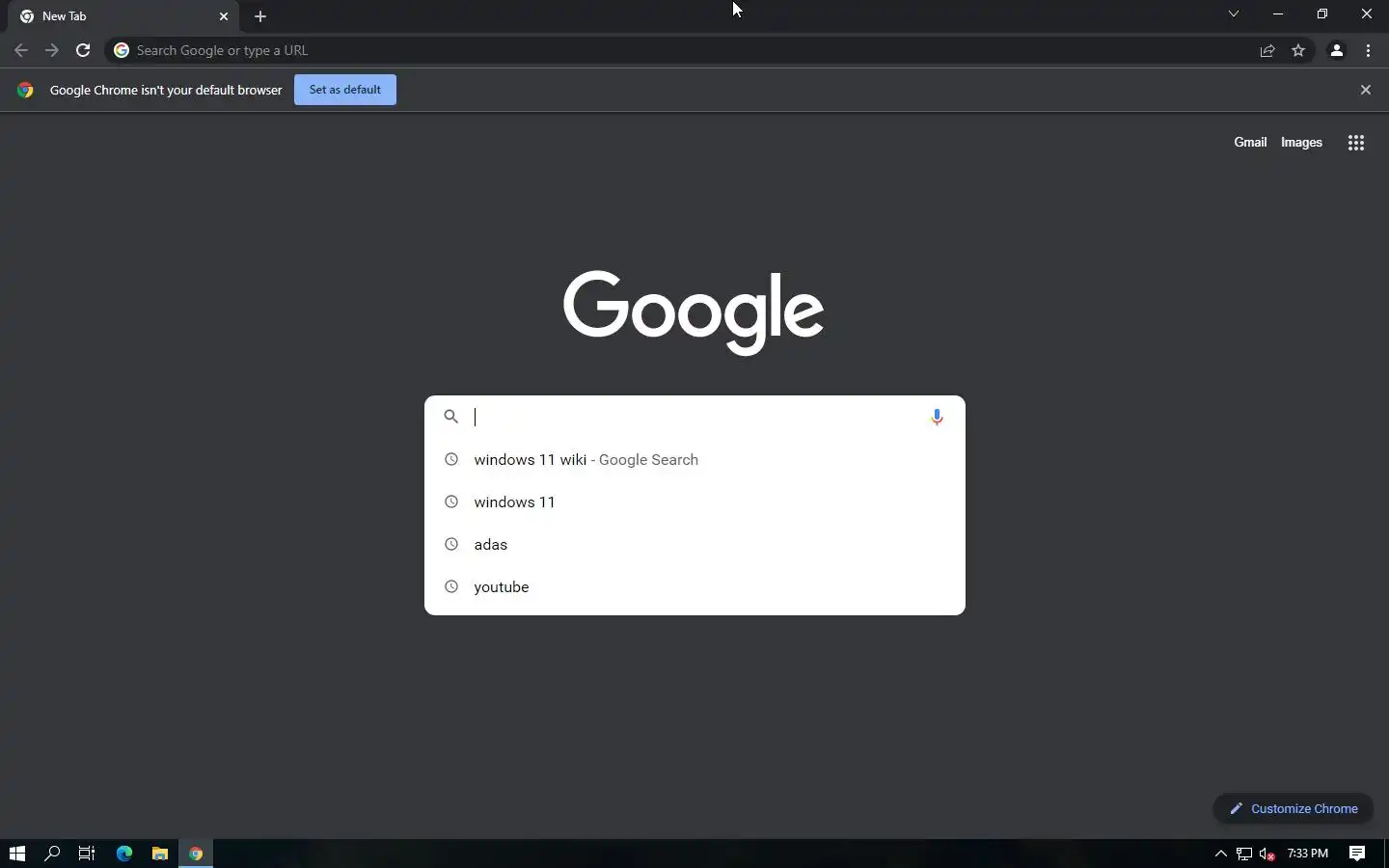This screenshot has width=1389, height=868.
Task: Open Task View on taskbar
Action: 87,854
